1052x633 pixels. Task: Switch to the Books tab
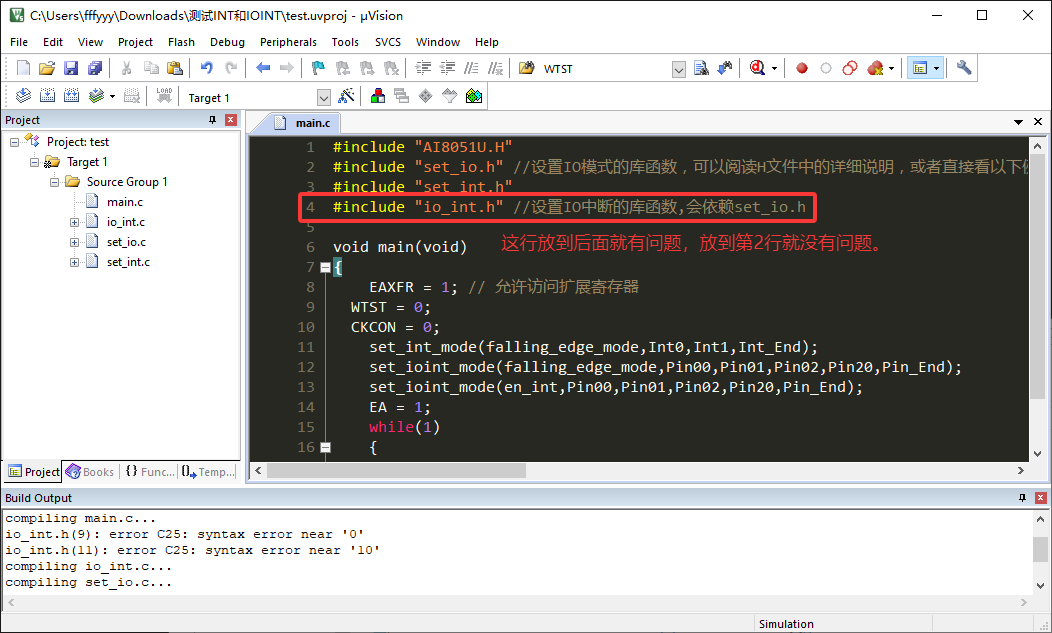point(90,472)
